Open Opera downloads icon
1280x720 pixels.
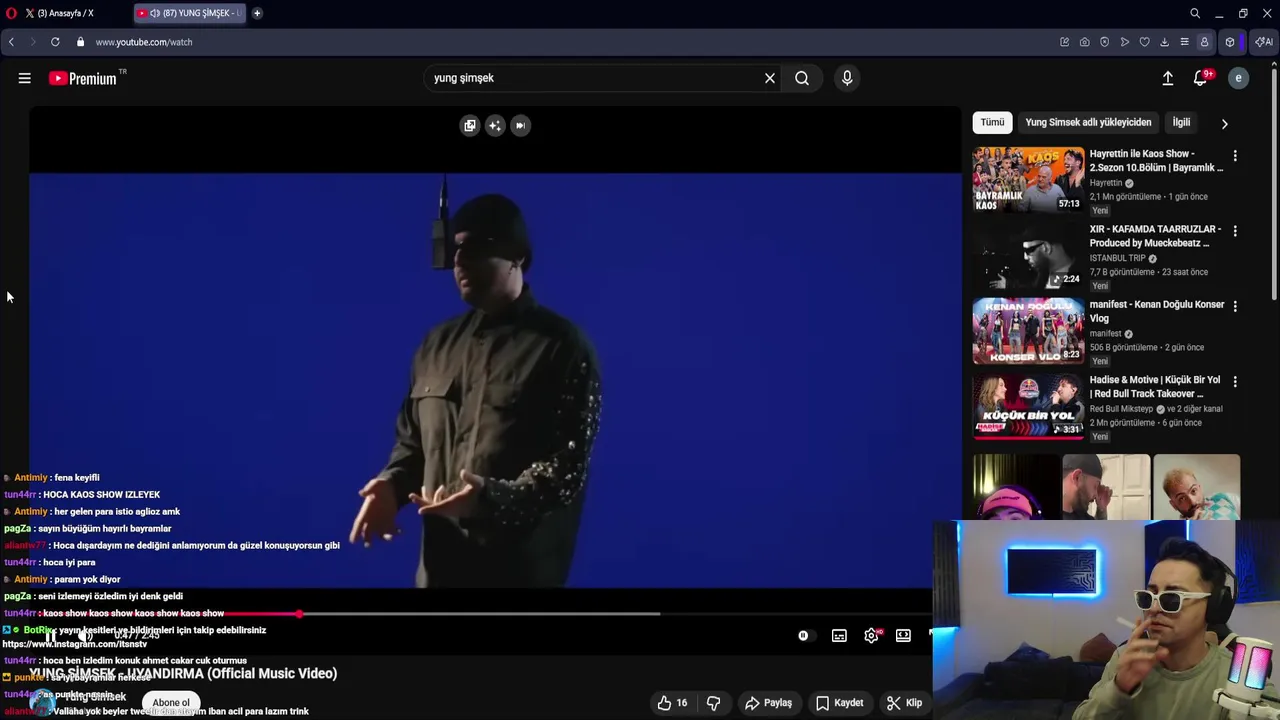[x=1164, y=42]
